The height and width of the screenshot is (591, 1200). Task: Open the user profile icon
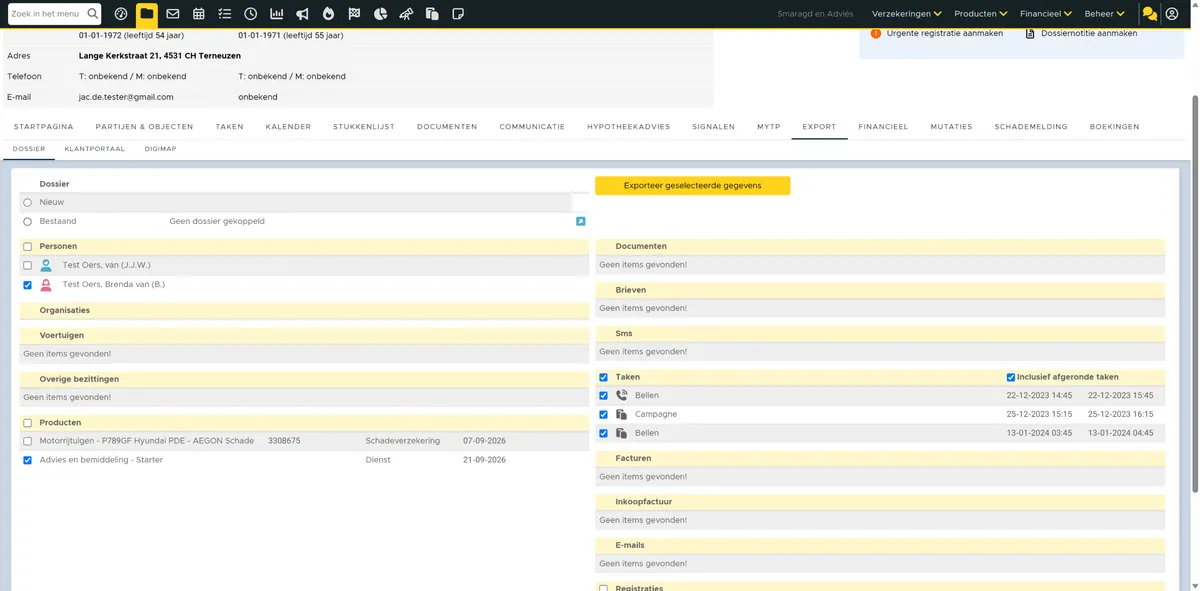click(1172, 14)
